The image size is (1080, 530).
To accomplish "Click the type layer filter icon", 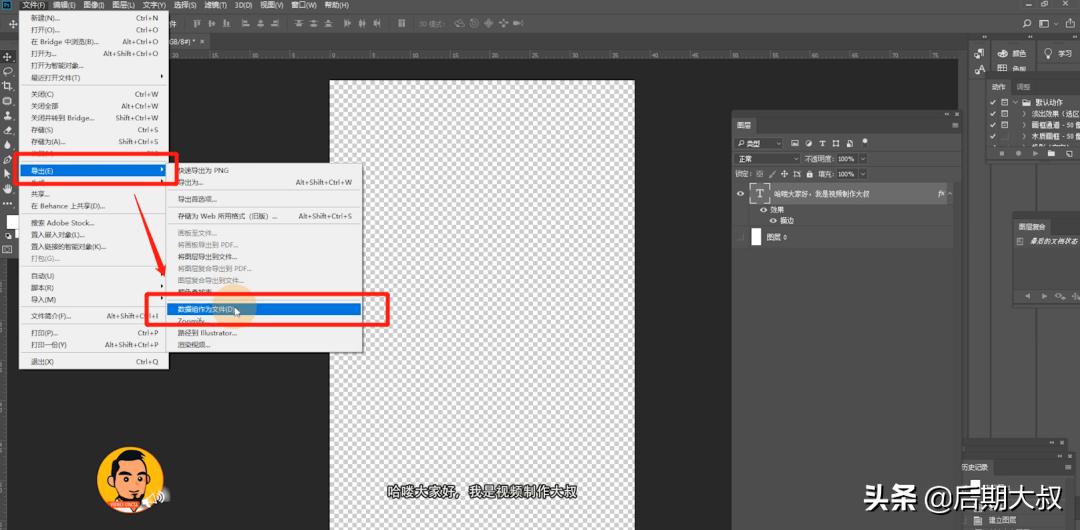I will pos(822,143).
